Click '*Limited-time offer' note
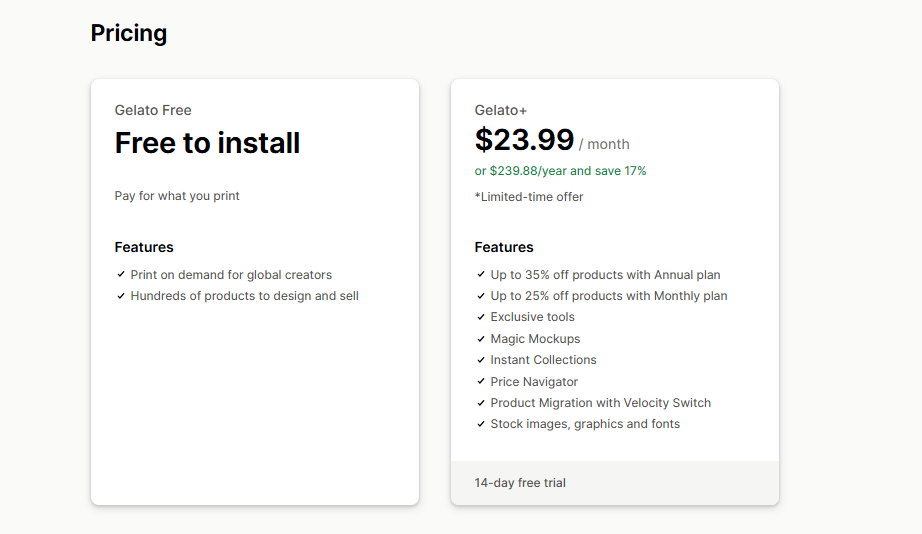922x534 pixels. coord(529,197)
